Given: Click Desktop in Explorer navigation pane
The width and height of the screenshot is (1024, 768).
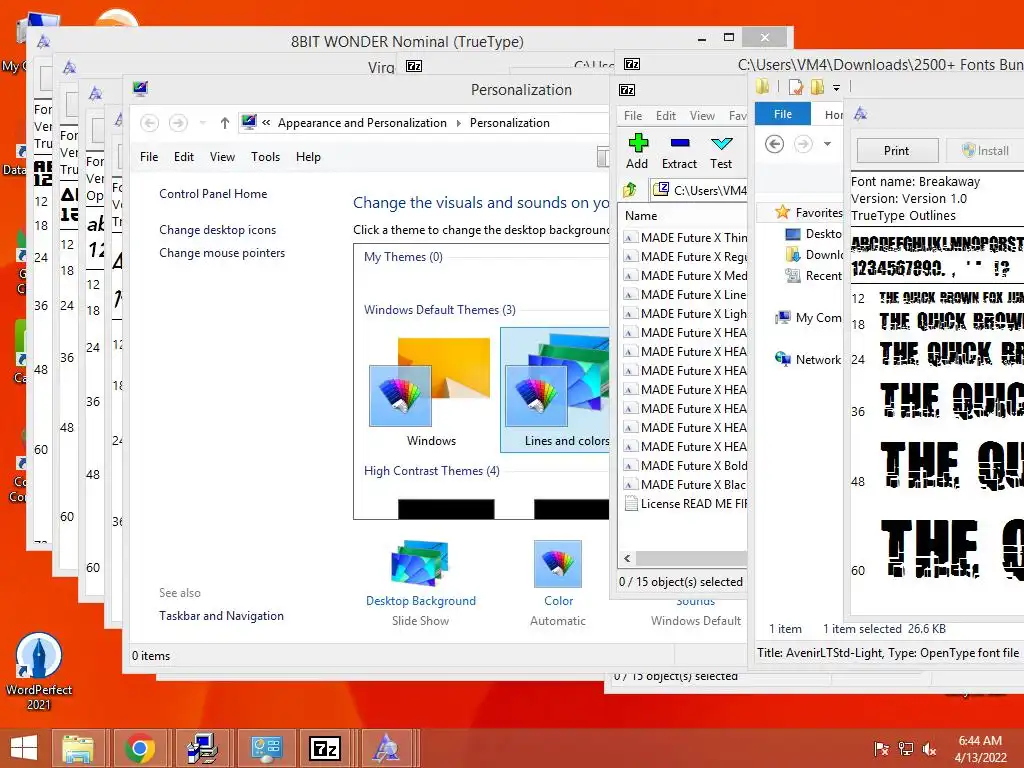Looking at the screenshot, I should pyautogui.click(x=814, y=234).
